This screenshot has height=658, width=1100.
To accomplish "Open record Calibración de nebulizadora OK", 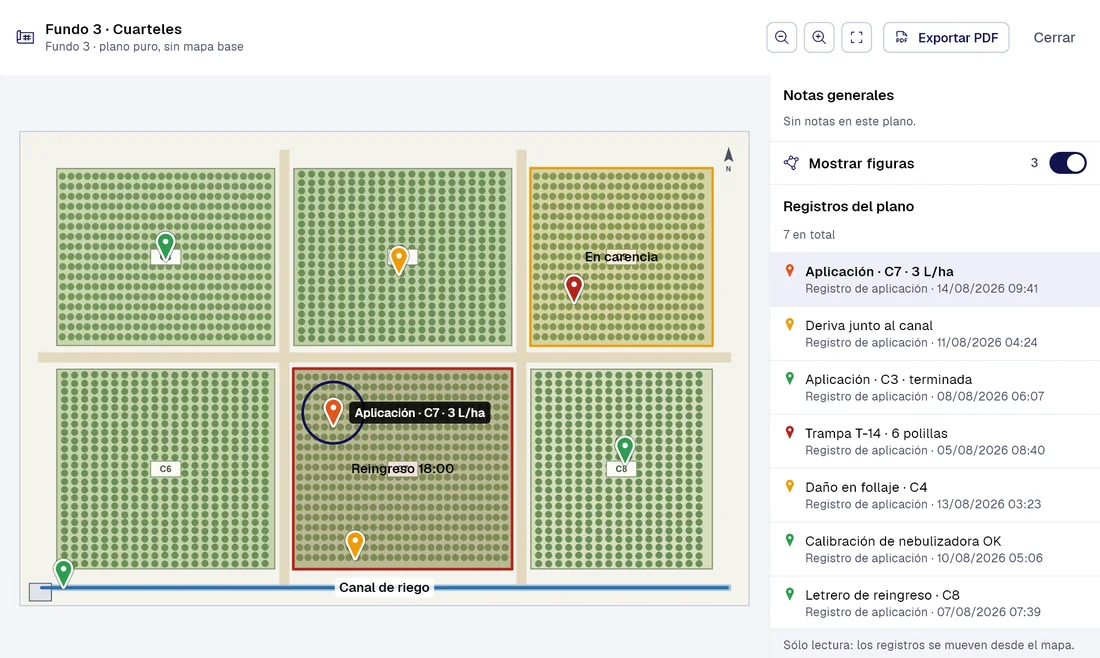I will tap(934, 549).
